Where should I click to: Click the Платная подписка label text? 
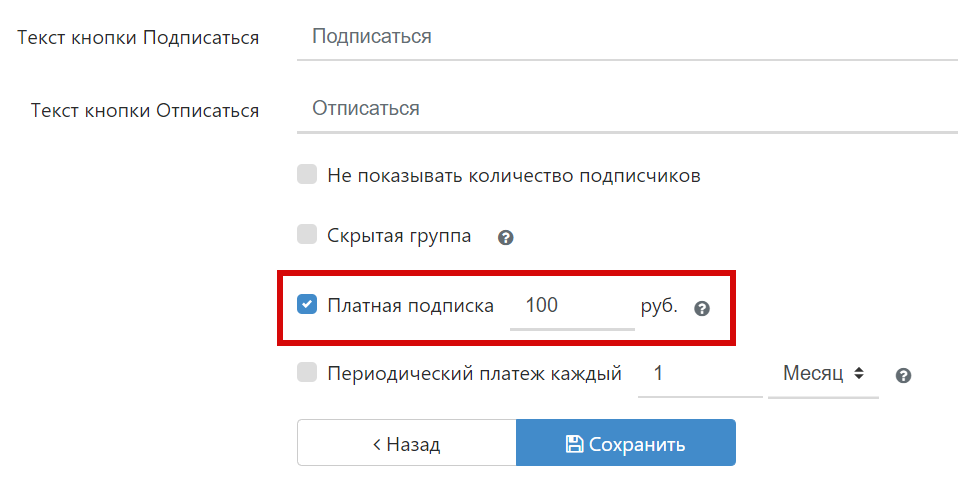(410, 306)
